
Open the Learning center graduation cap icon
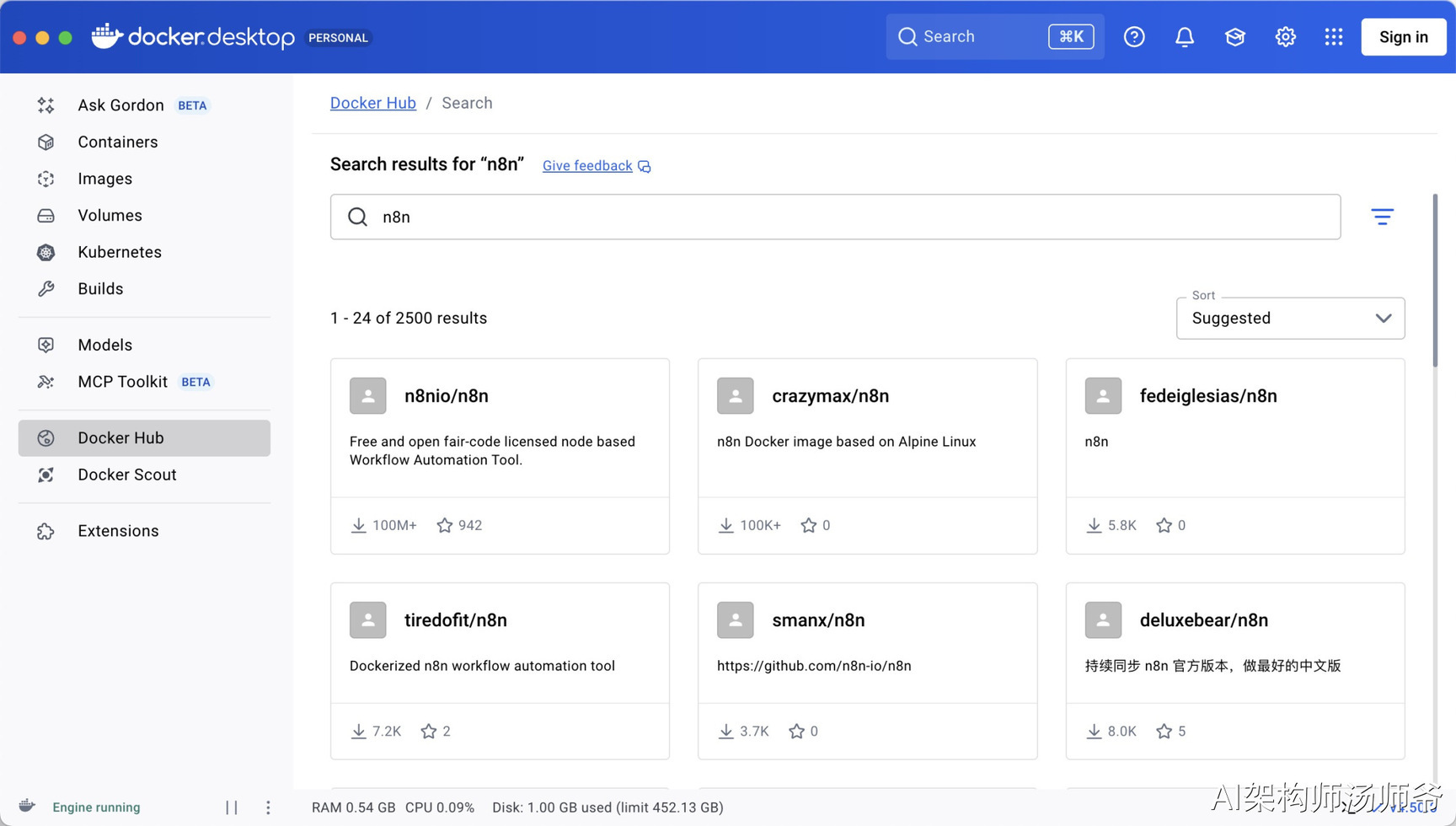(1234, 37)
